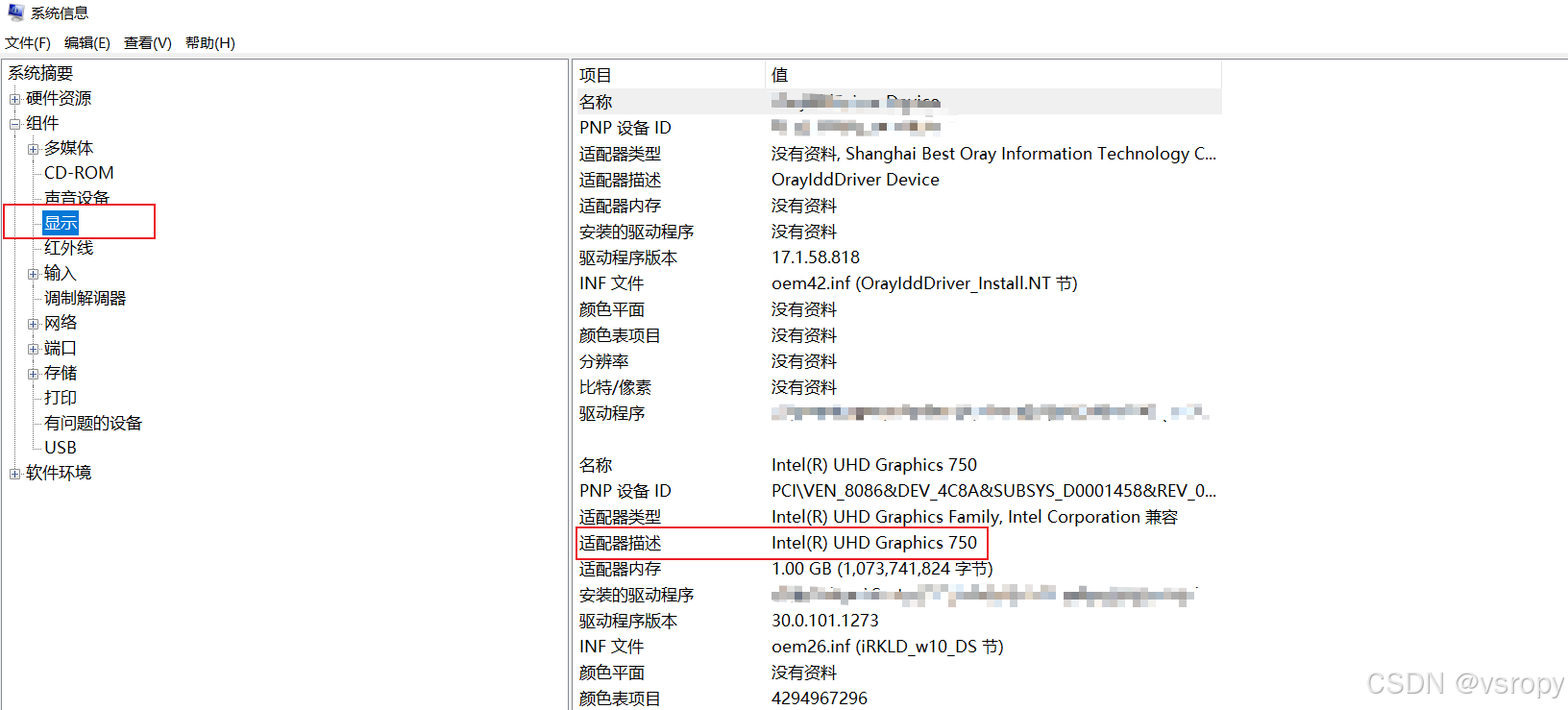The image size is (1568, 710).
Task: Click oem42.inf INF file value
Action: 924,283
